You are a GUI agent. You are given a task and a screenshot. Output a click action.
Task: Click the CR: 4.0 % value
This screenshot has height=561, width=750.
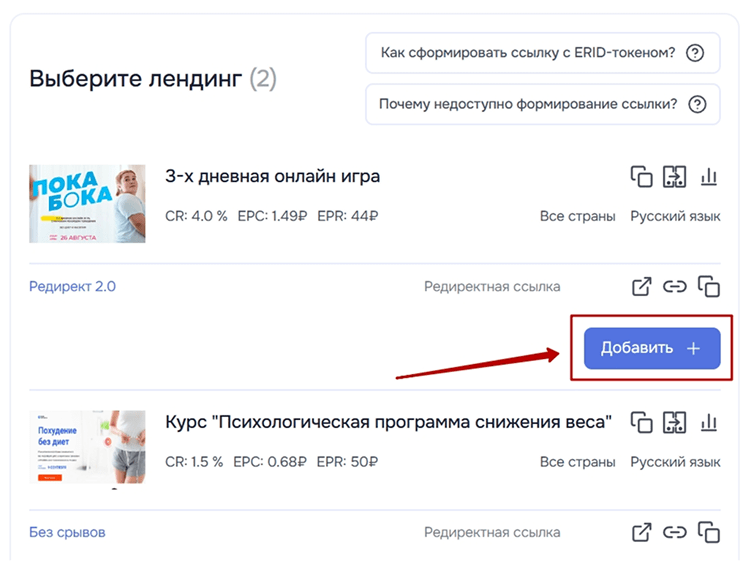[x=196, y=216]
